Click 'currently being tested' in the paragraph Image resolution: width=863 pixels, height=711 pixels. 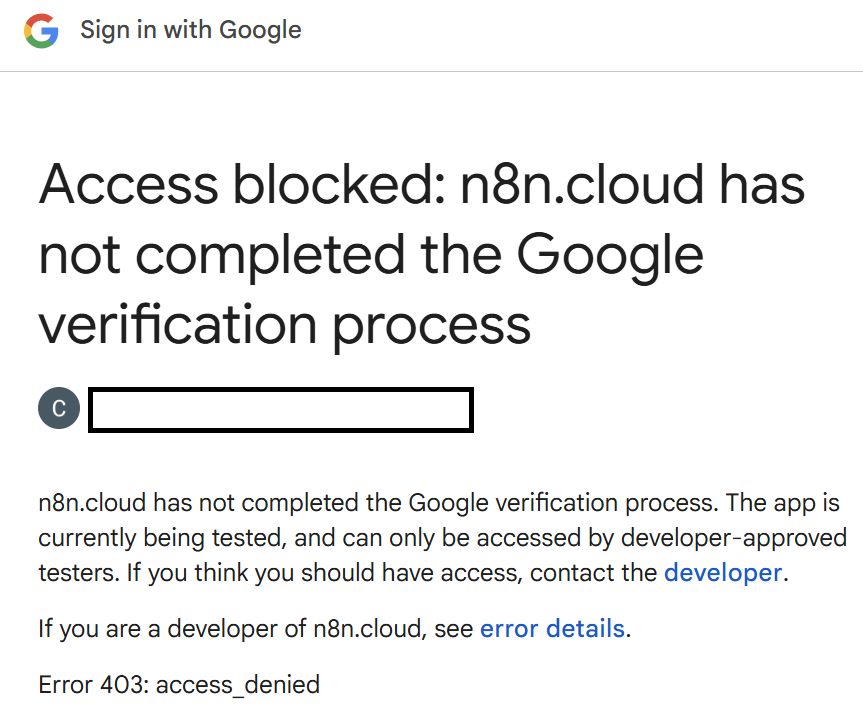pos(163,539)
